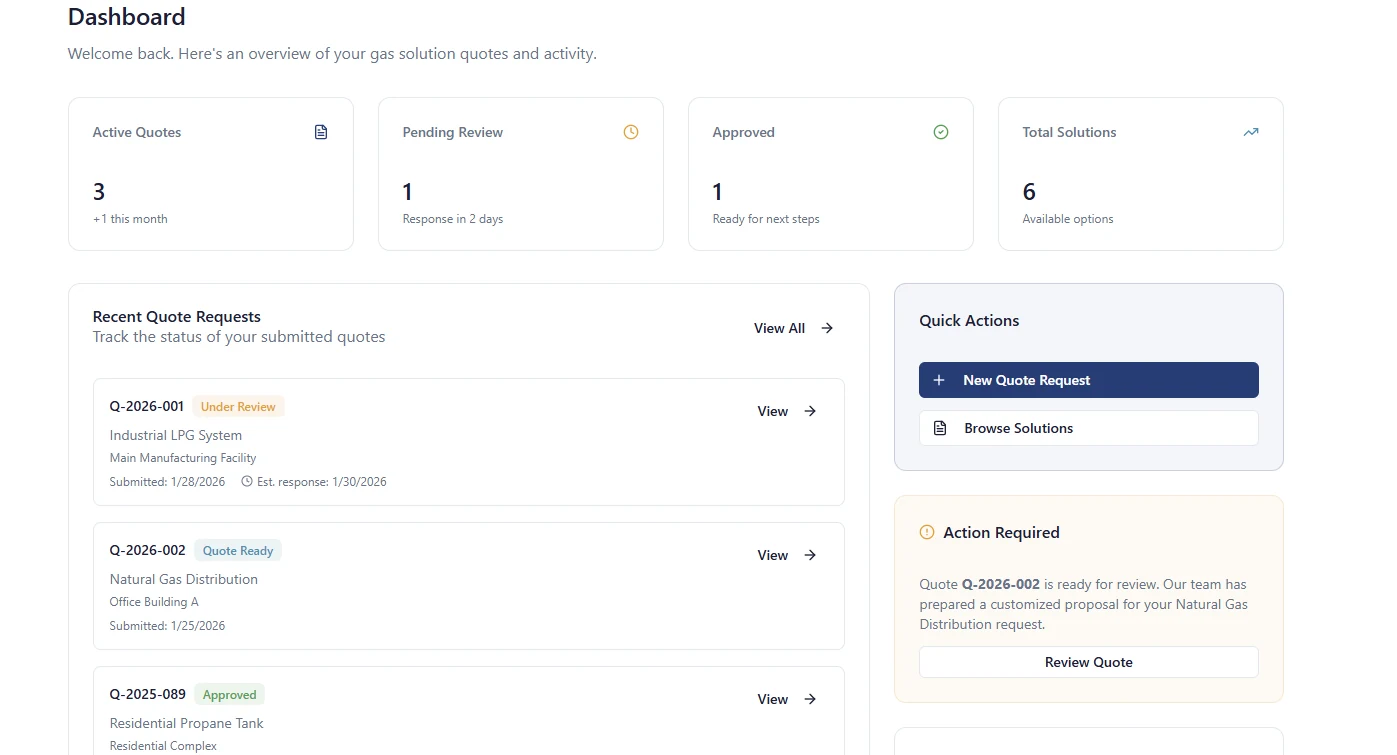The height and width of the screenshot is (755, 1397).
Task: Click the quote ID Q-2026-002 in list
Action: (148, 550)
